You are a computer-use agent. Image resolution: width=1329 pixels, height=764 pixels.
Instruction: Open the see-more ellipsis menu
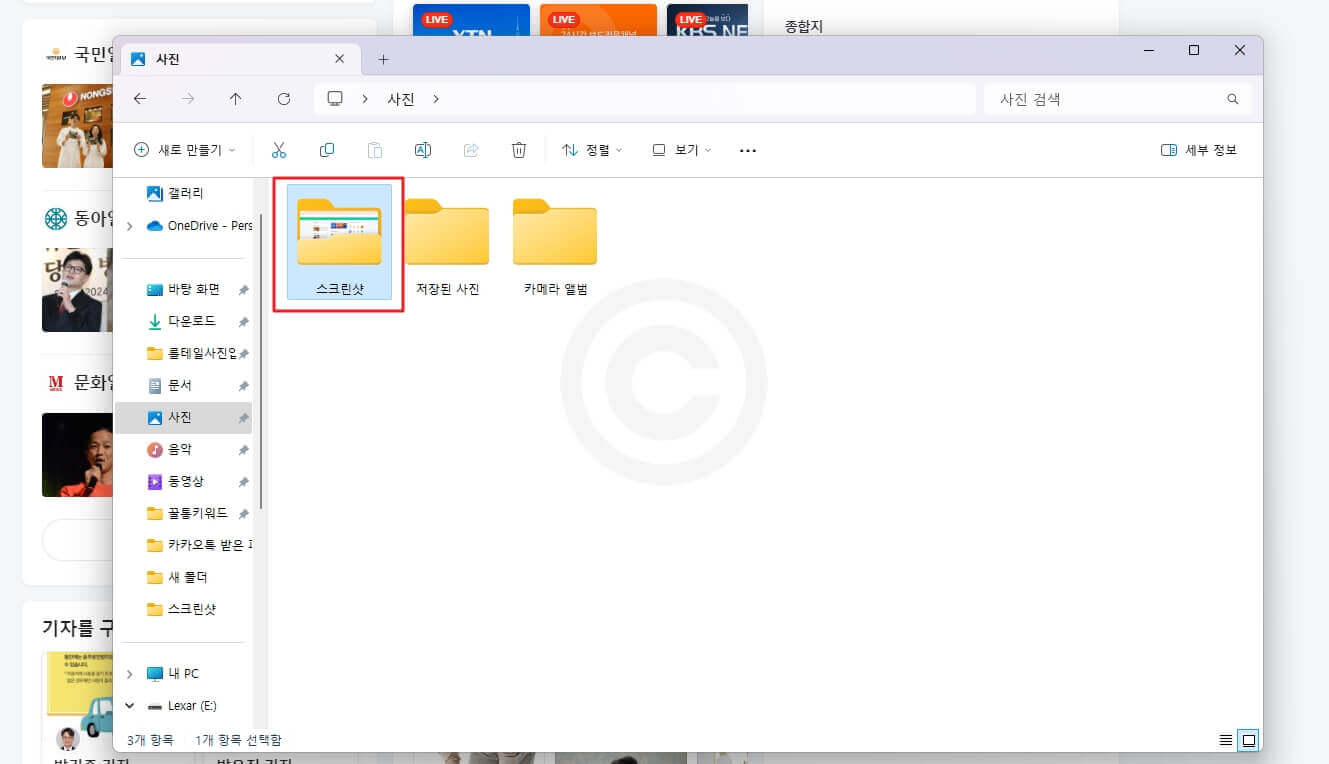tap(747, 150)
